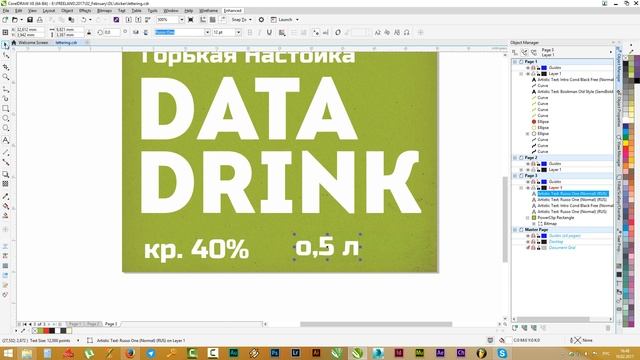640x360 pixels.
Task: Click the Save icon in standard toolbar
Action: click(30, 20)
